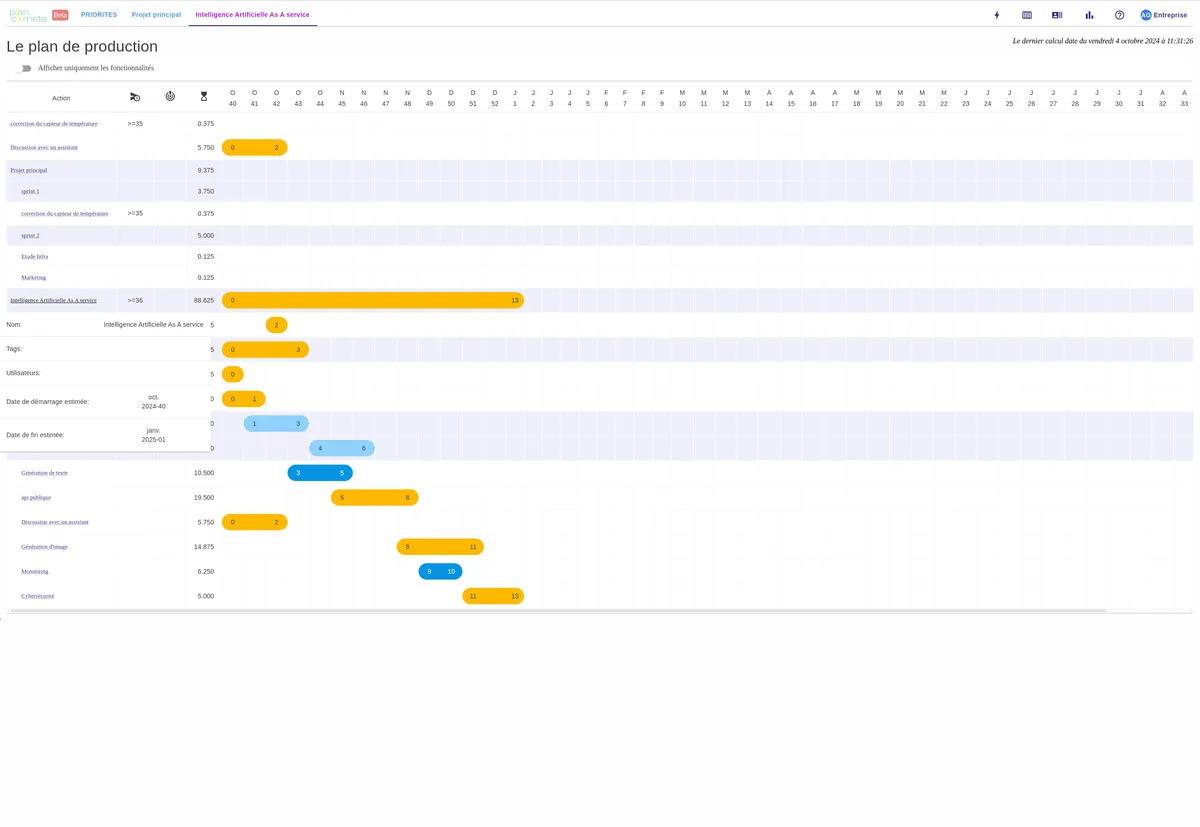The width and height of the screenshot is (1200, 827).
Task: Click the Génération de texte blue bar
Action: (x=320, y=472)
